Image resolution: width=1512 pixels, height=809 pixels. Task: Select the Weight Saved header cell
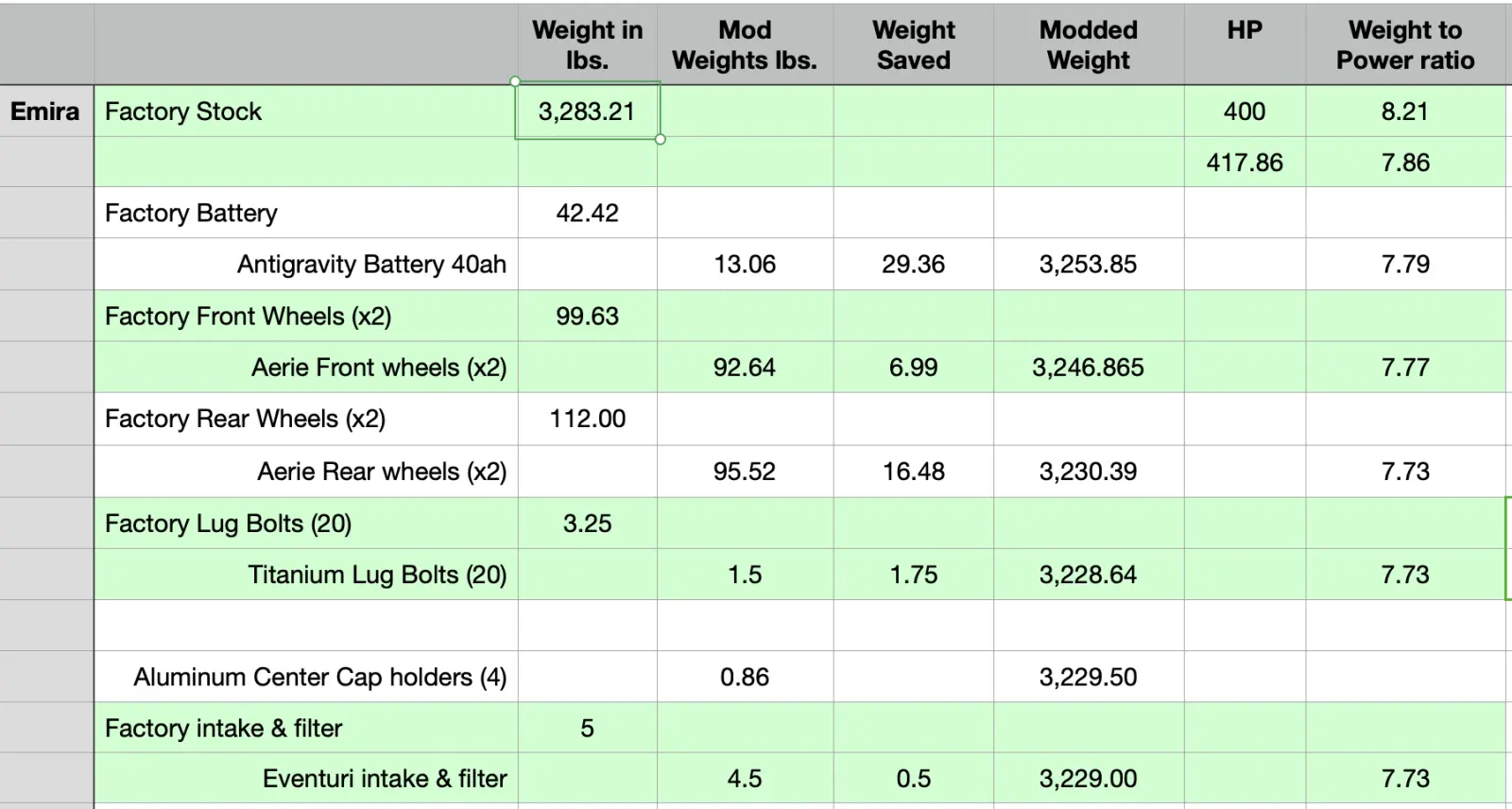(x=913, y=45)
